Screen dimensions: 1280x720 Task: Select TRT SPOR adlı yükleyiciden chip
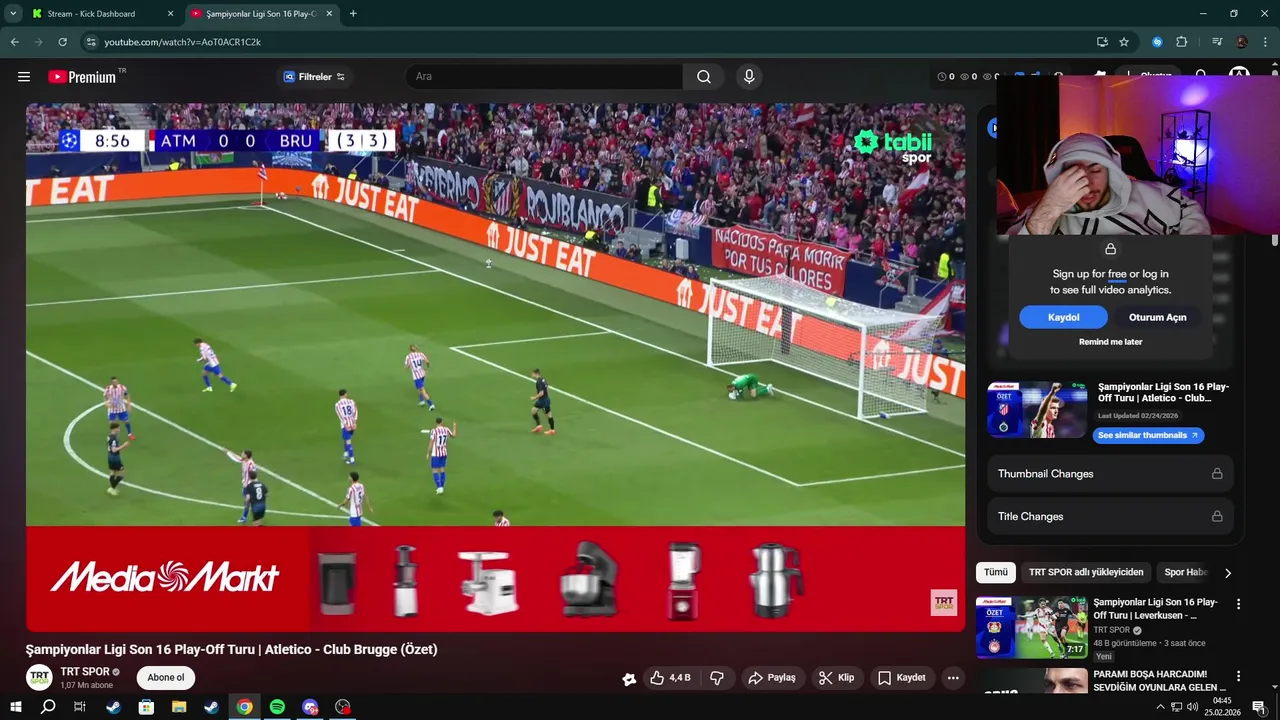1086,572
